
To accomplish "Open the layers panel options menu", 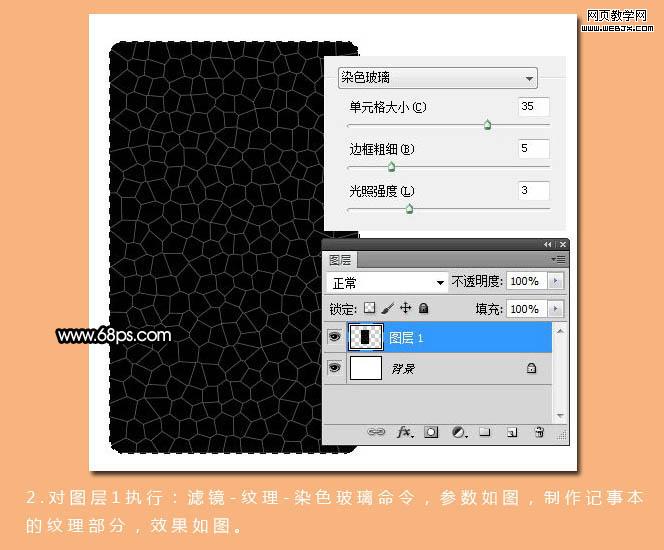I will point(558,259).
